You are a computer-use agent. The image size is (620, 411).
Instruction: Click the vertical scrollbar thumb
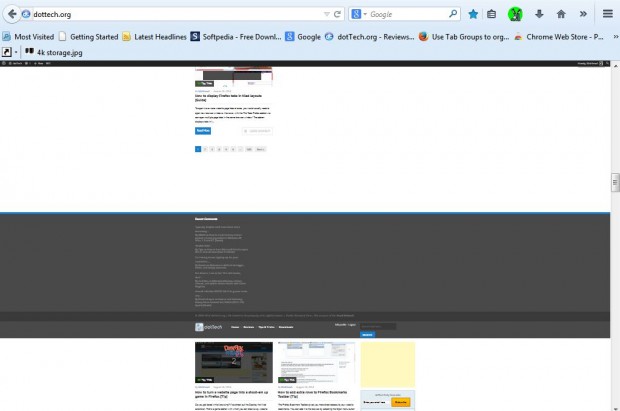(x=615, y=182)
